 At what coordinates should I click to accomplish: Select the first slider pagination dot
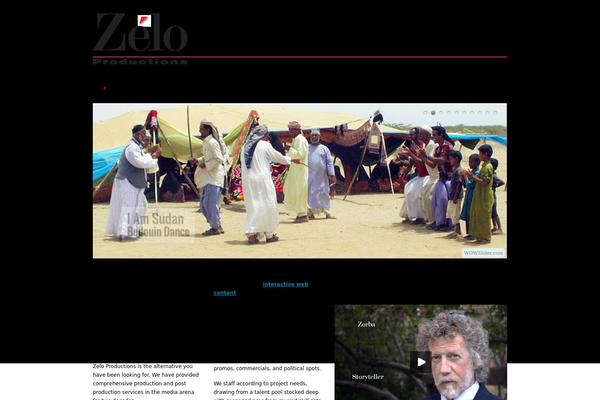pyautogui.click(x=426, y=113)
